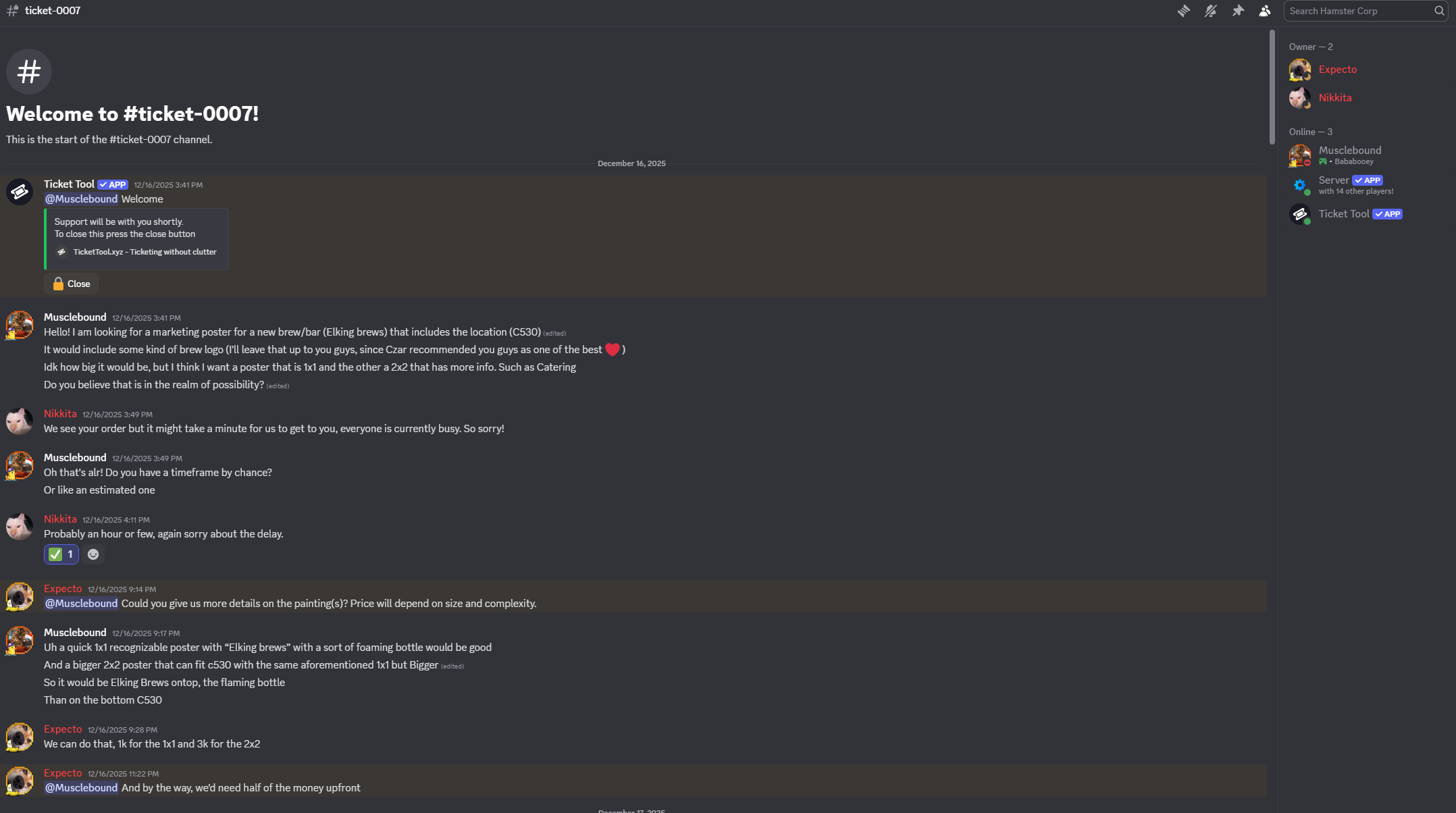
Task: Click the Pinned Messages pin icon
Action: pyautogui.click(x=1237, y=11)
